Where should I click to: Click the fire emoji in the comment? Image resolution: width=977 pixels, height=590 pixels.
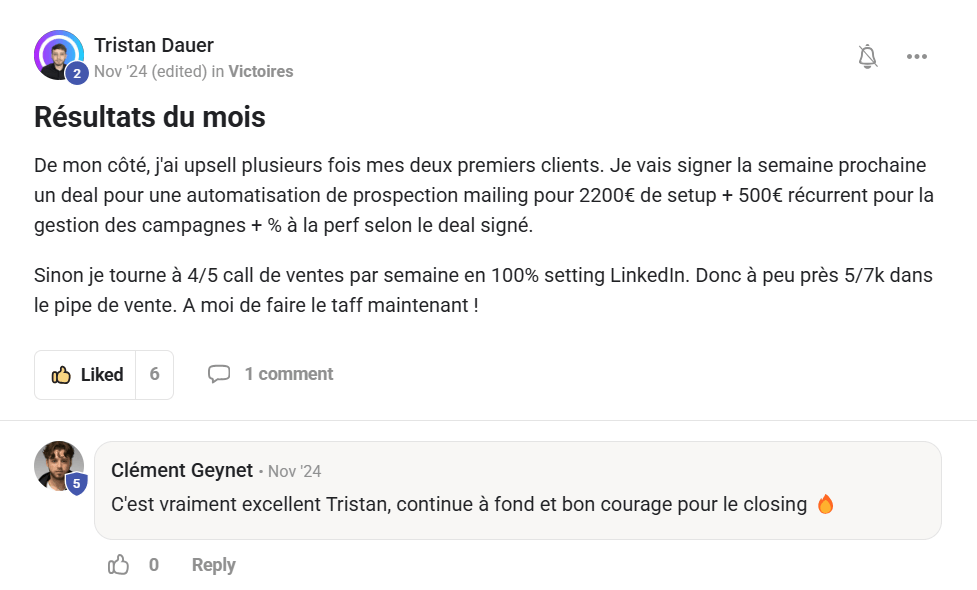point(825,505)
